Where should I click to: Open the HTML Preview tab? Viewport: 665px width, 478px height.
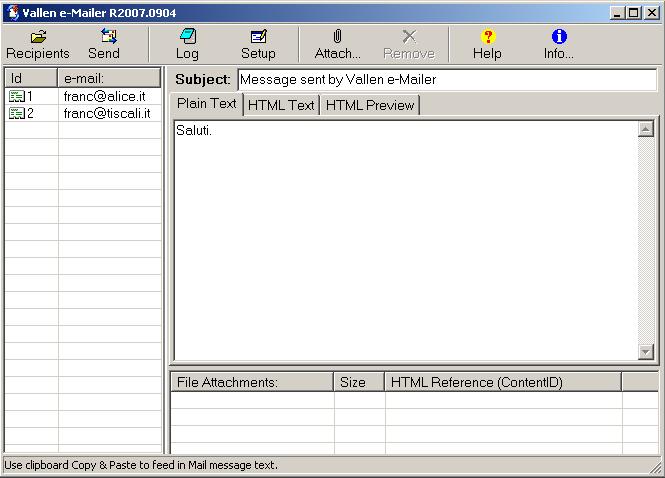[369, 105]
